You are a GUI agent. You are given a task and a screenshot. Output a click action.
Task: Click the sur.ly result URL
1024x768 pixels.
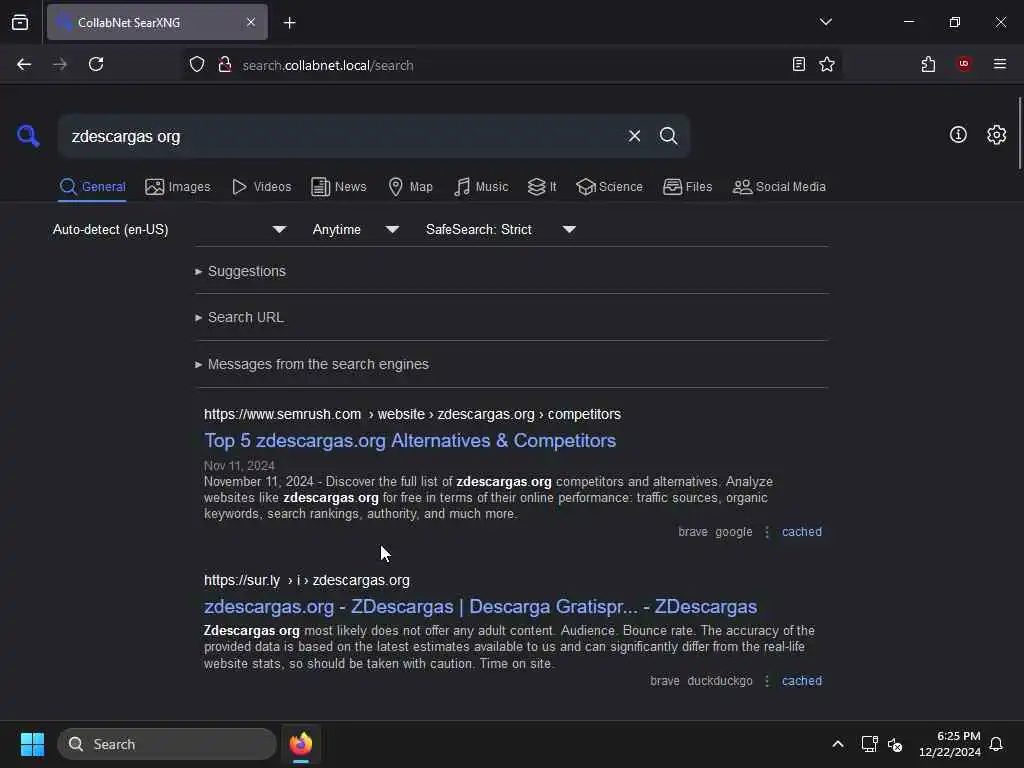pyautogui.click(x=306, y=581)
